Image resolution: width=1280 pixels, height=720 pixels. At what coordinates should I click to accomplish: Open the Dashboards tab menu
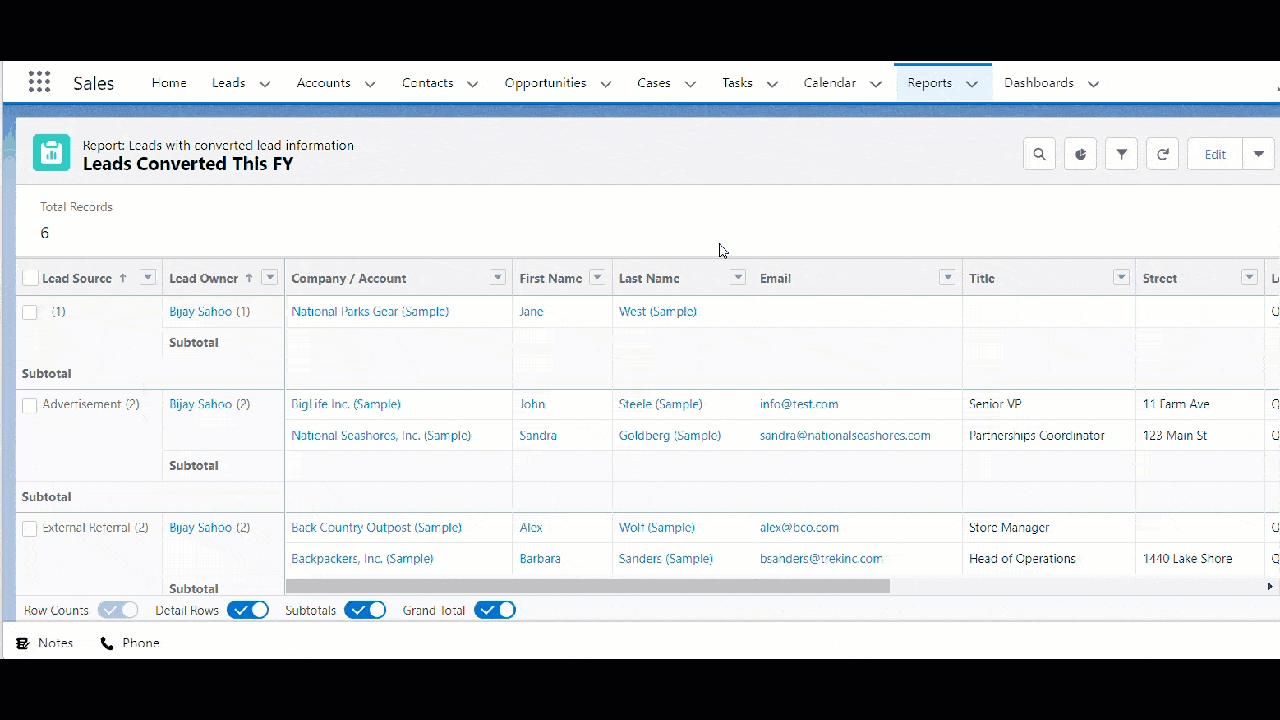[x=1093, y=83]
